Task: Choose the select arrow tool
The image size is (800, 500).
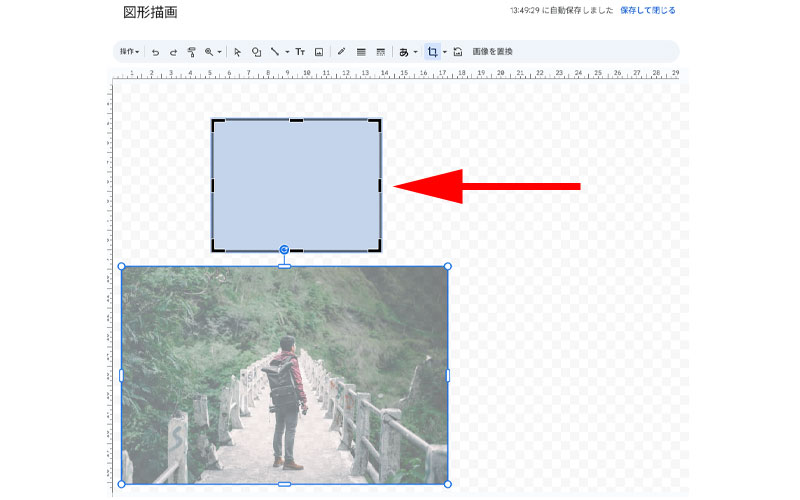Action: coord(237,52)
